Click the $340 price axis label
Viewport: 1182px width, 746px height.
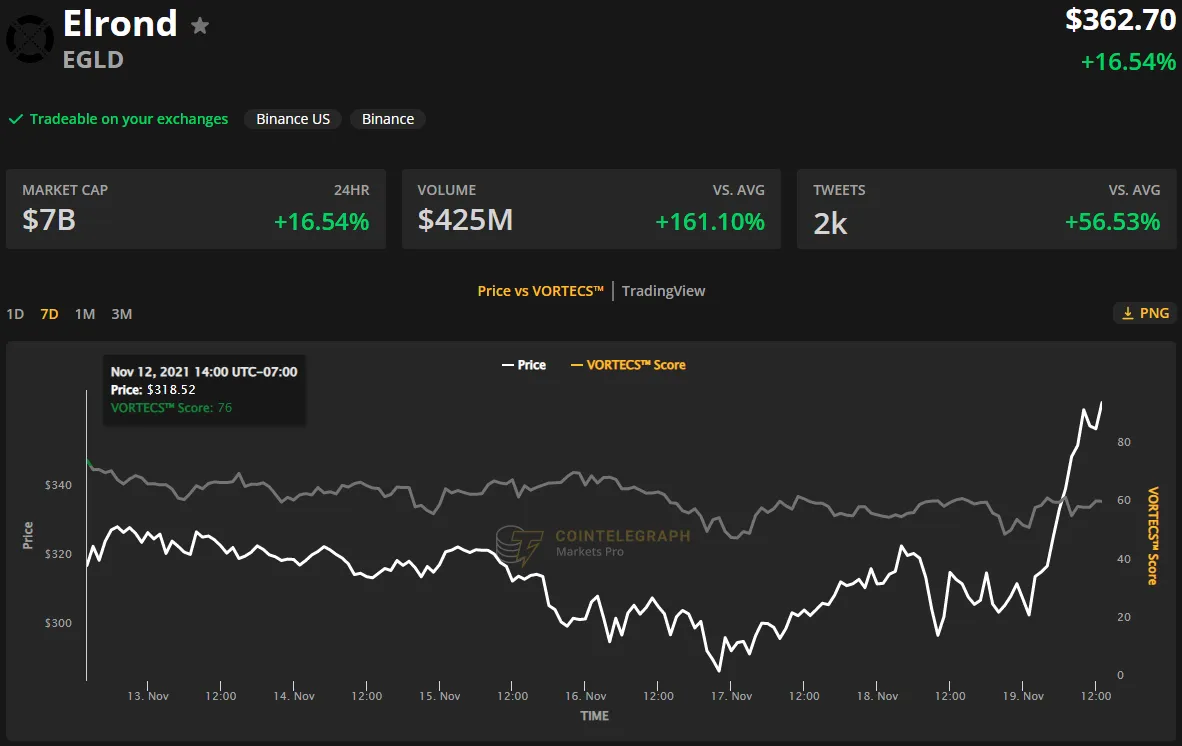point(58,485)
